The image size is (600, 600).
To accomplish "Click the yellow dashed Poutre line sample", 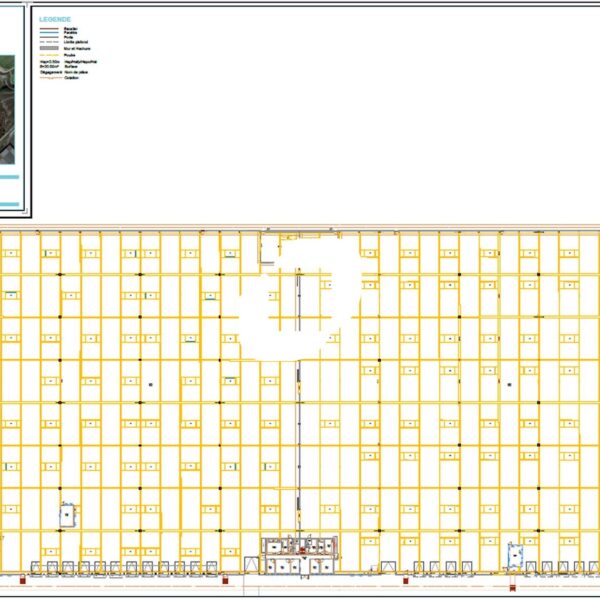I will 49,56.
